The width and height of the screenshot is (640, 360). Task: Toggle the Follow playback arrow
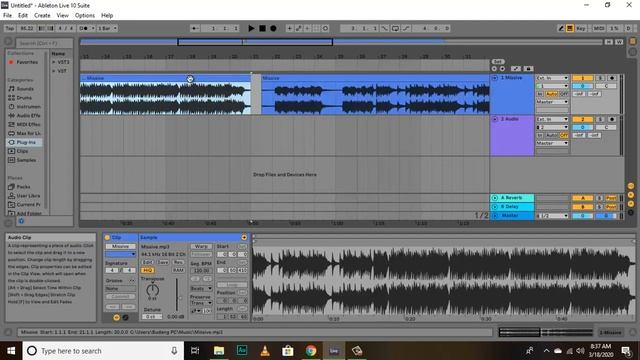click(195, 28)
